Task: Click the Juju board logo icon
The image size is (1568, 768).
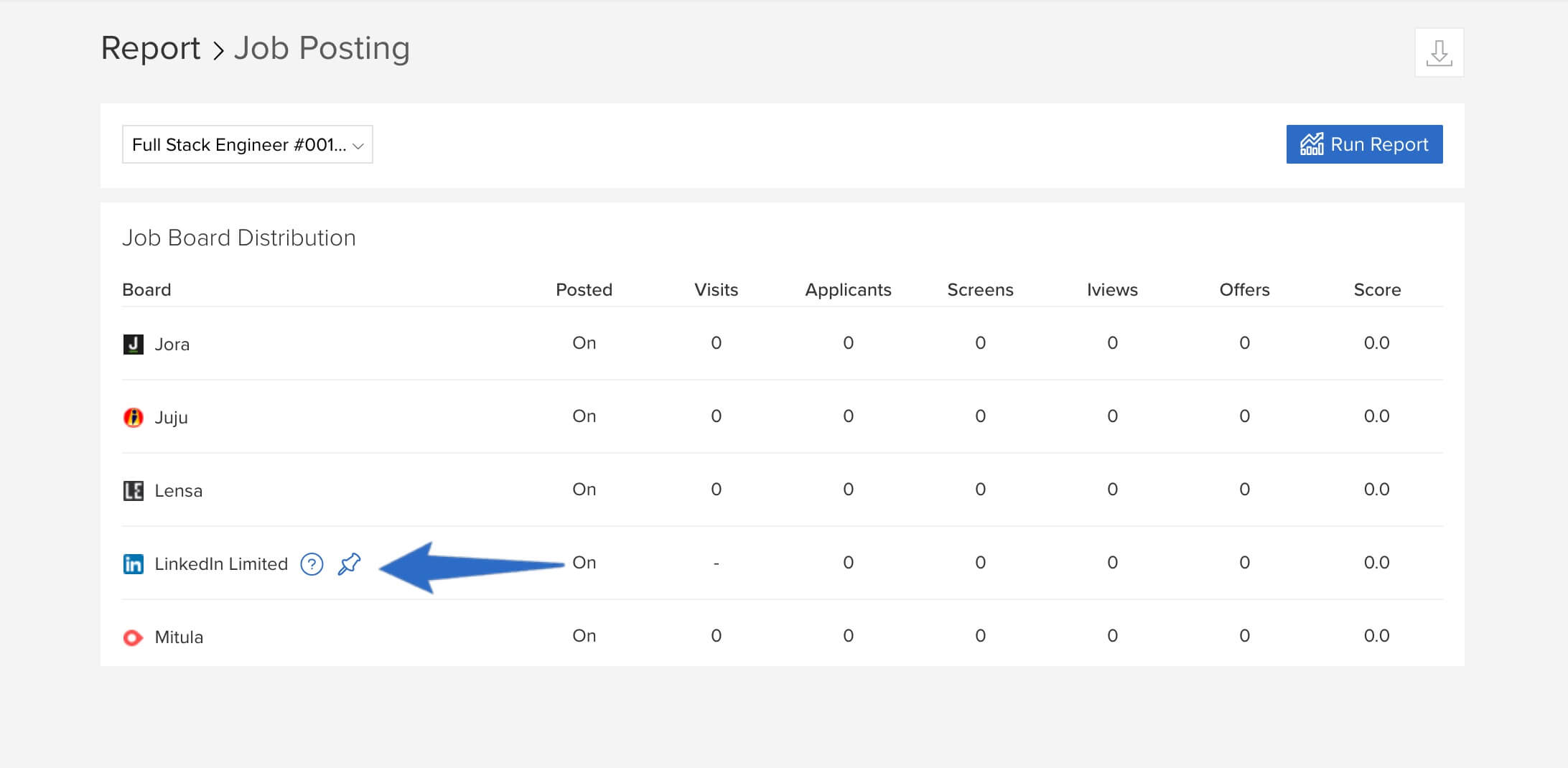Action: [134, 418]
